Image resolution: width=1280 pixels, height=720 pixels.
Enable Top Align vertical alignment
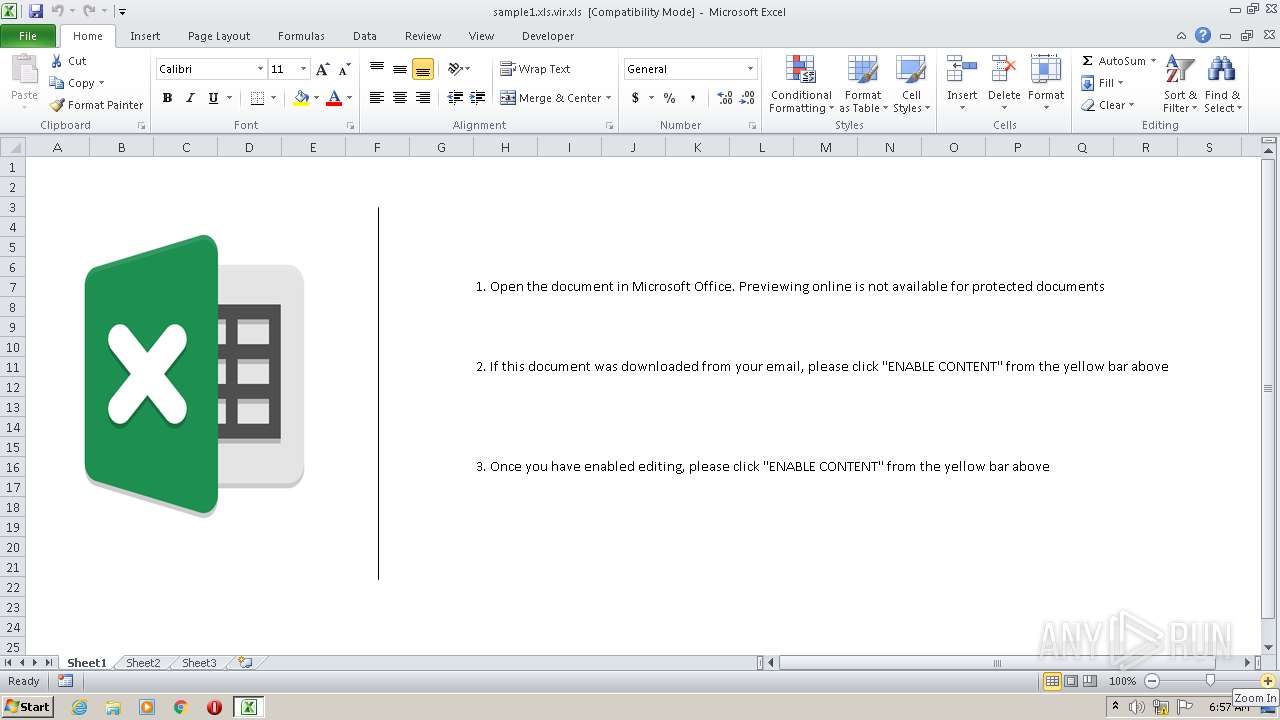point(377,69)
